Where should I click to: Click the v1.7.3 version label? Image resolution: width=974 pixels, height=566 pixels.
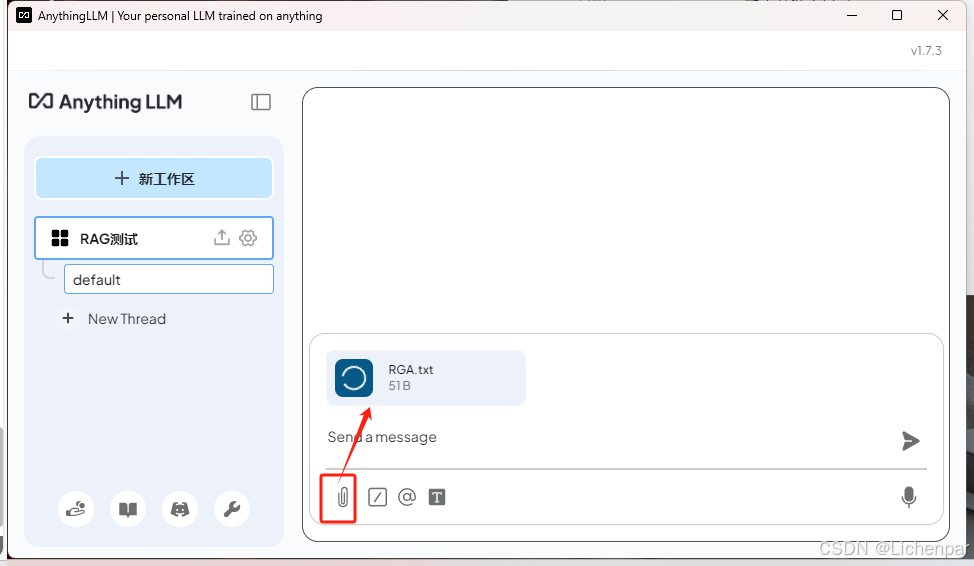pyautogui.click(x=926, y=51)
